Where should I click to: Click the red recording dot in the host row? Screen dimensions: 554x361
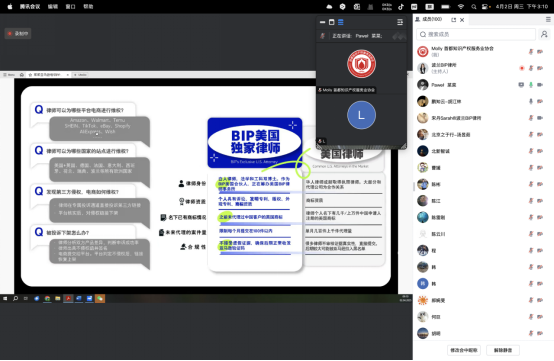521,68
